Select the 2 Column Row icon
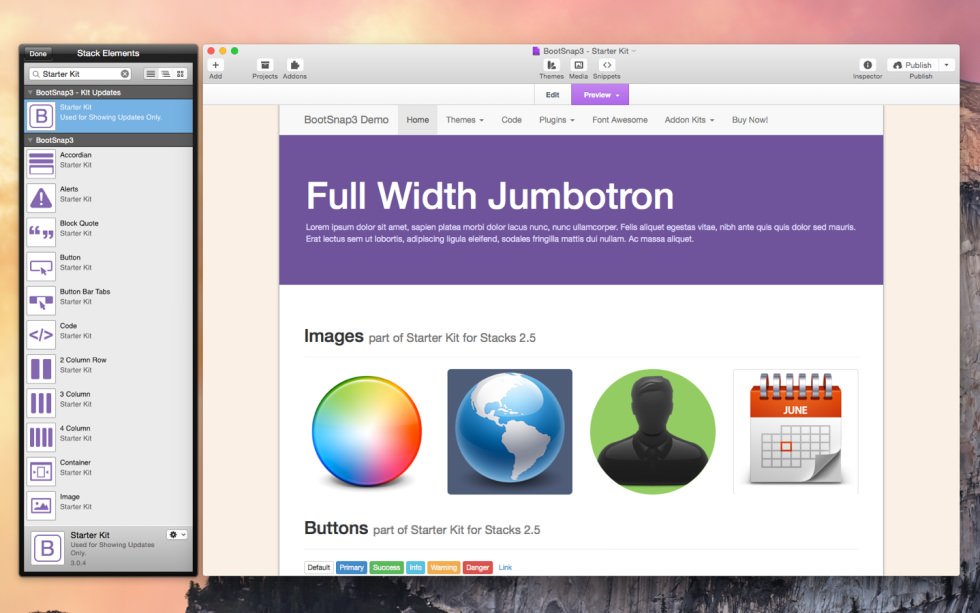Image resolution: width=980 pixels, height=613 pixels. click(x=41, y=369)
